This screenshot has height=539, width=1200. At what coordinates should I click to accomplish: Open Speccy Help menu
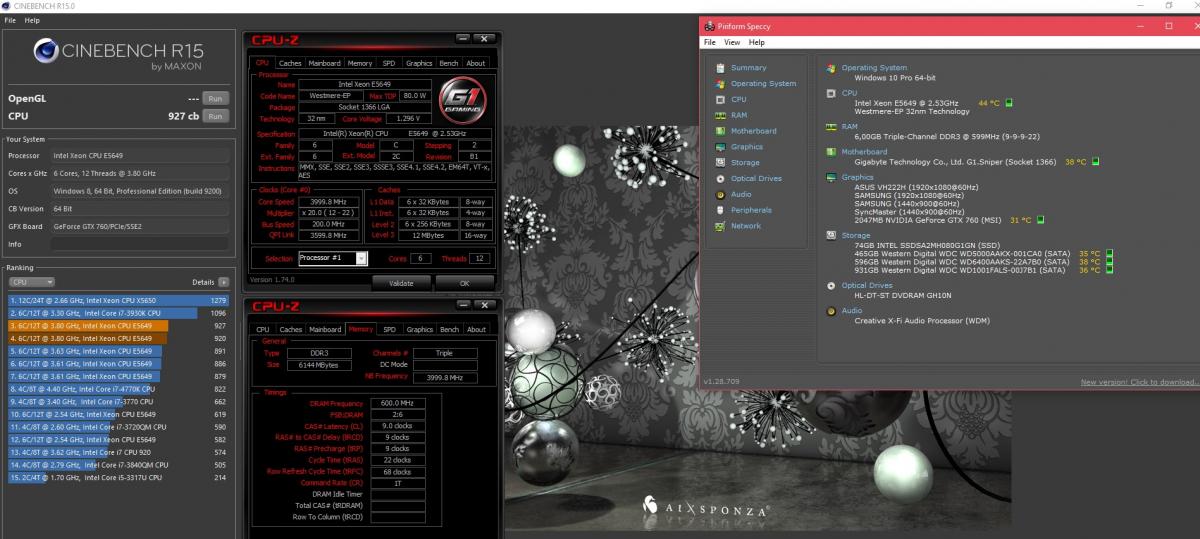tap(757, 42)
